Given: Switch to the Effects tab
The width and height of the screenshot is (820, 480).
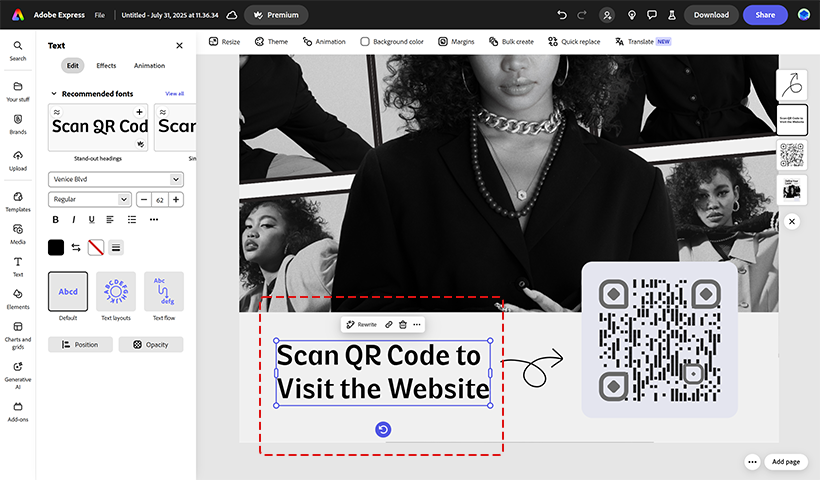Looking at the screenshot, I should click(106, 65).
